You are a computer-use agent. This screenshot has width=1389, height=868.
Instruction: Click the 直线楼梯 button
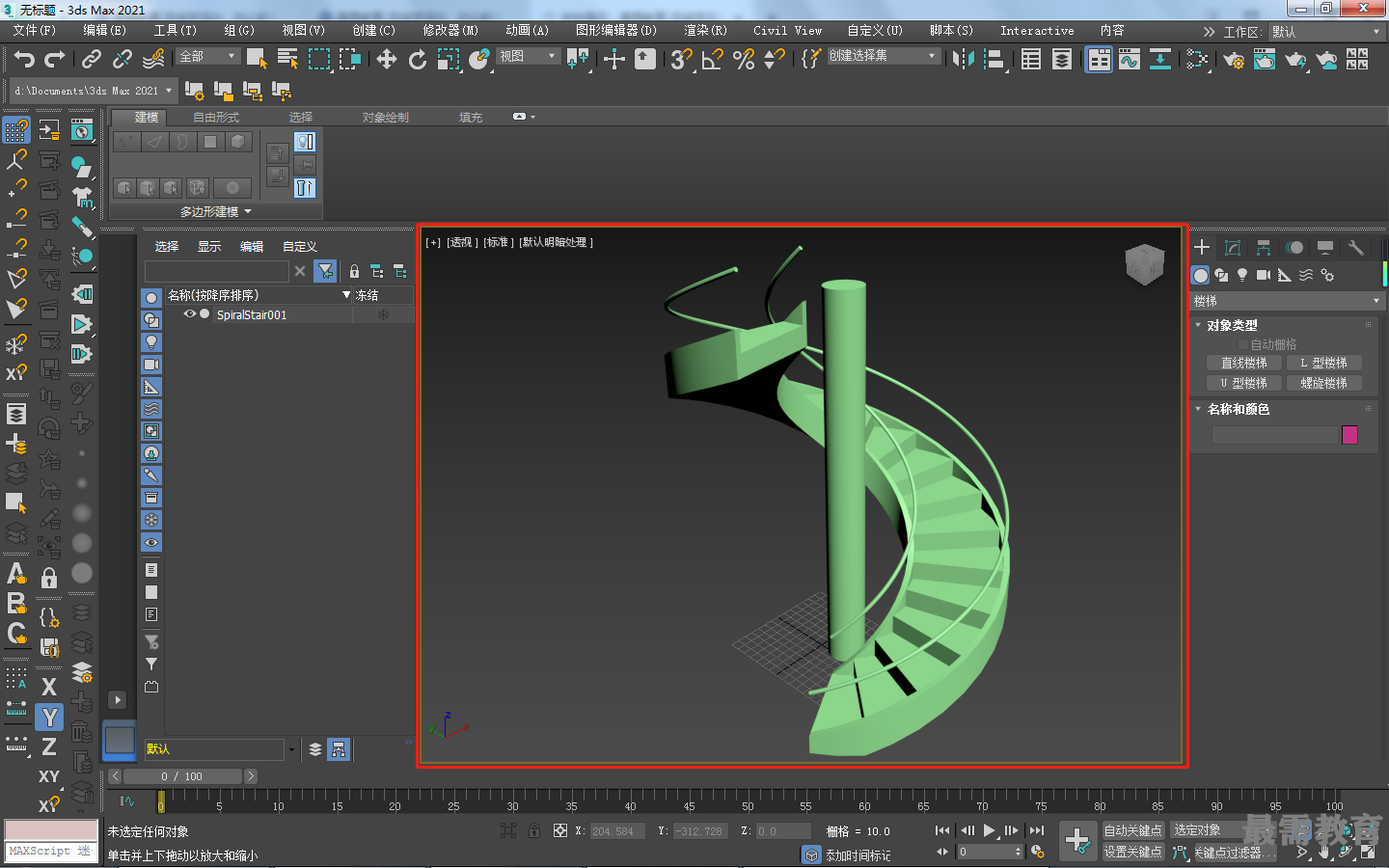1244,363
